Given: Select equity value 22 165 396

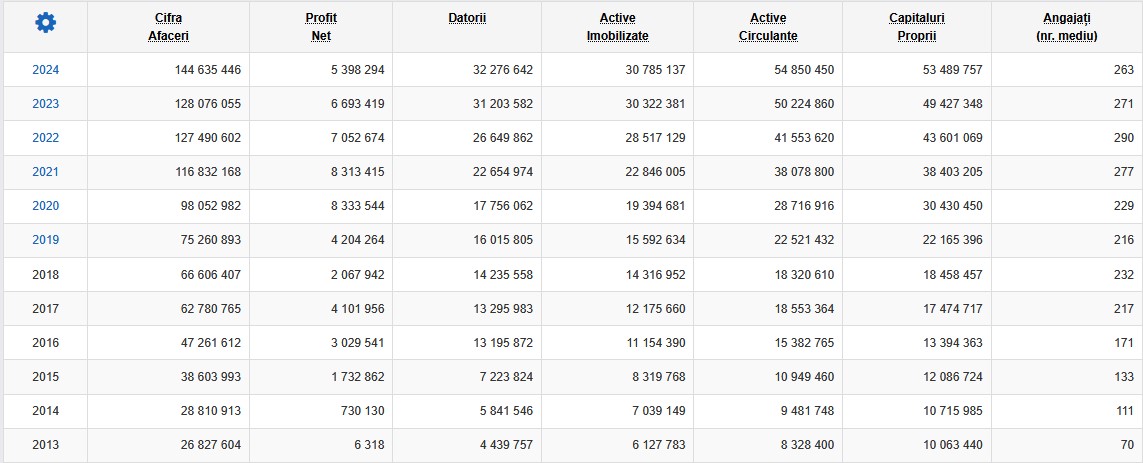Looking at the screenshot, I should (953, 240).
